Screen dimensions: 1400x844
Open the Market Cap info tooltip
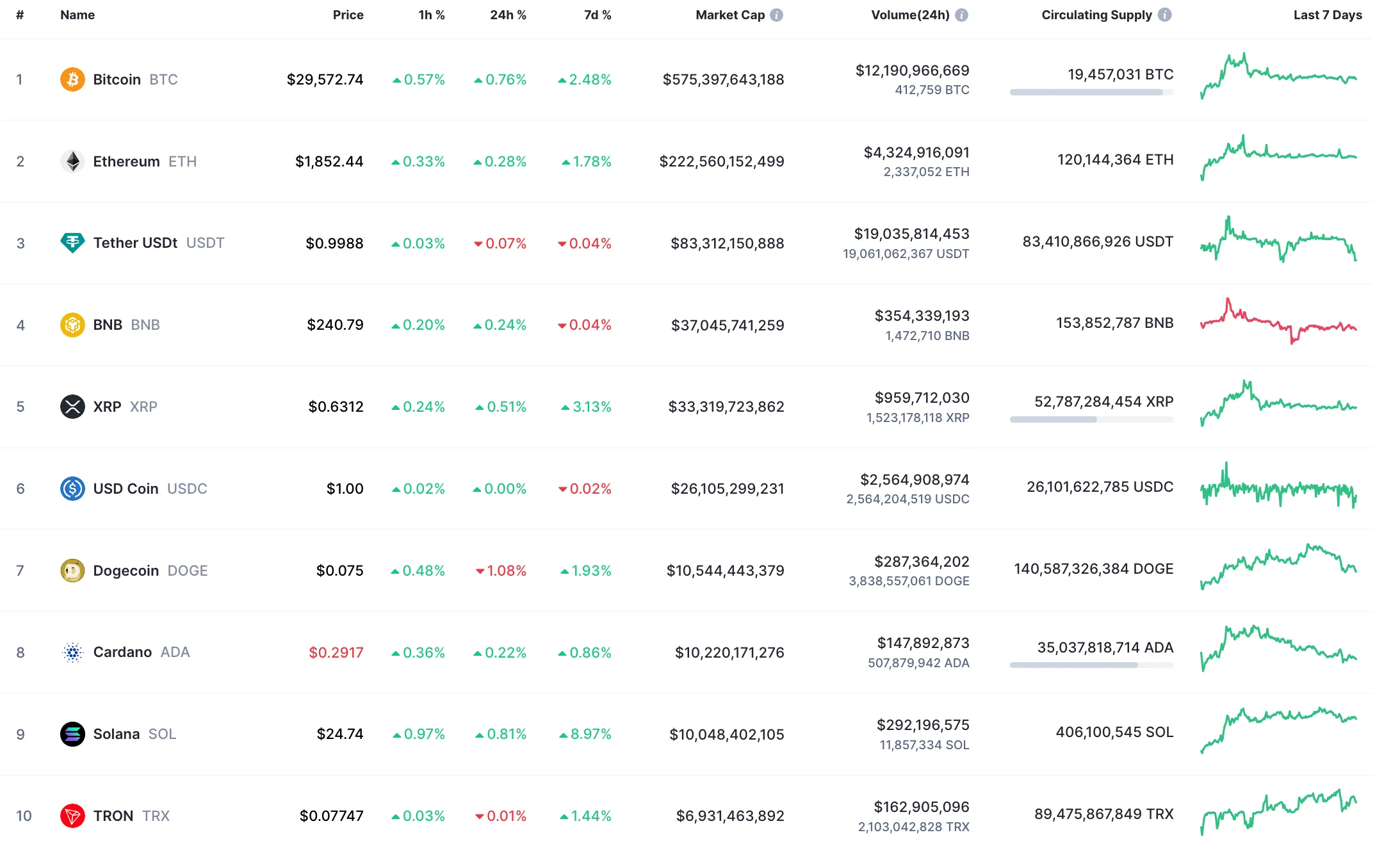776,15
